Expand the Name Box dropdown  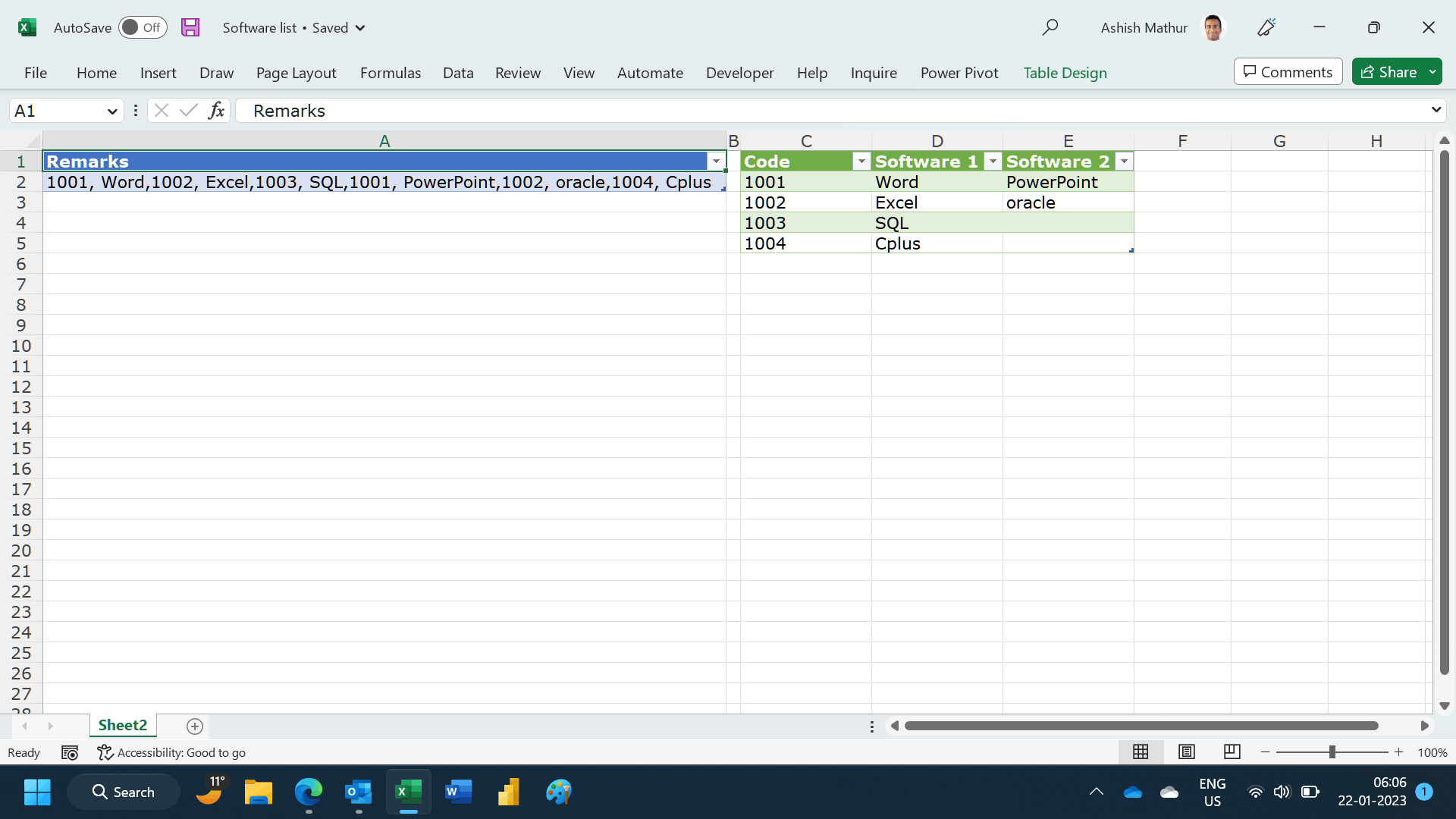112,111
